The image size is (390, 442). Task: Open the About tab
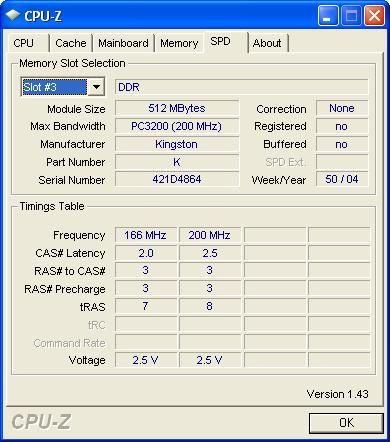tap(268, 43)
